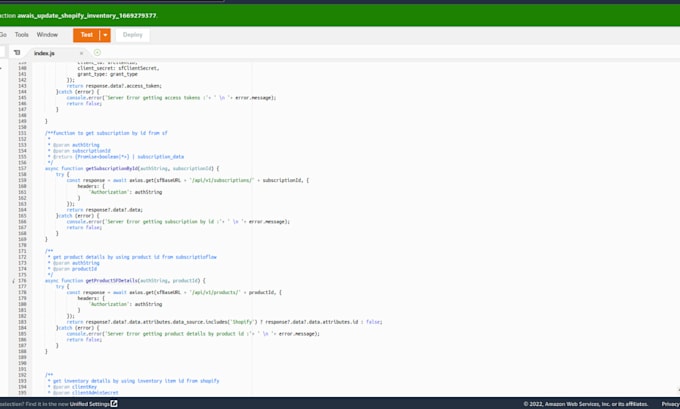The height and width of the screenshot is (409, 680).
Task: Click line number 157 in the gutter
Action: click(x=22, y=168)
